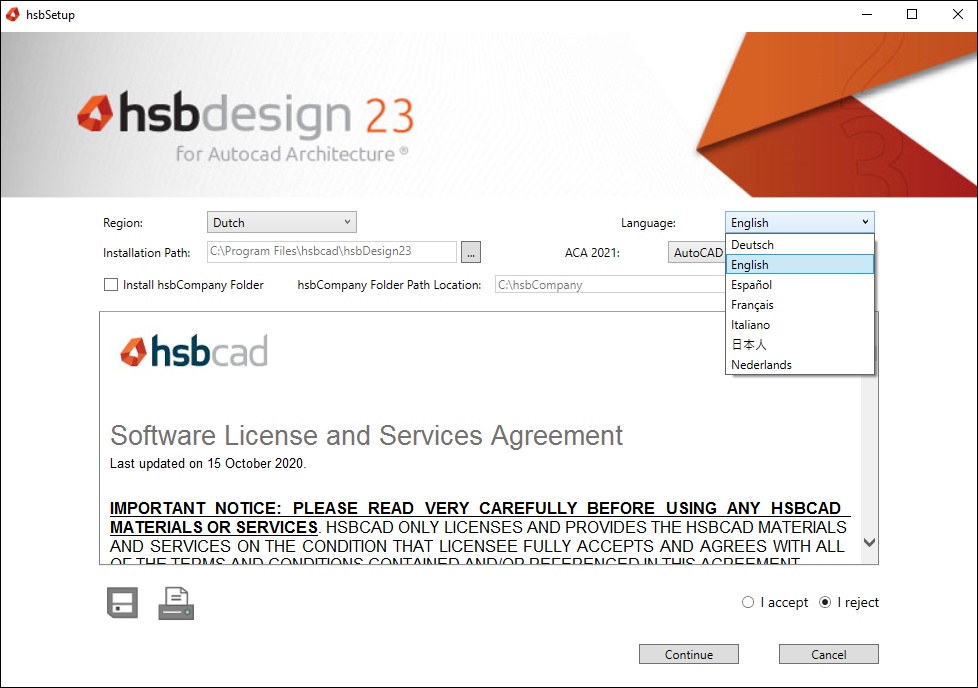
Task: Select the I reject radio button
Action: click(x=825, y=602)
